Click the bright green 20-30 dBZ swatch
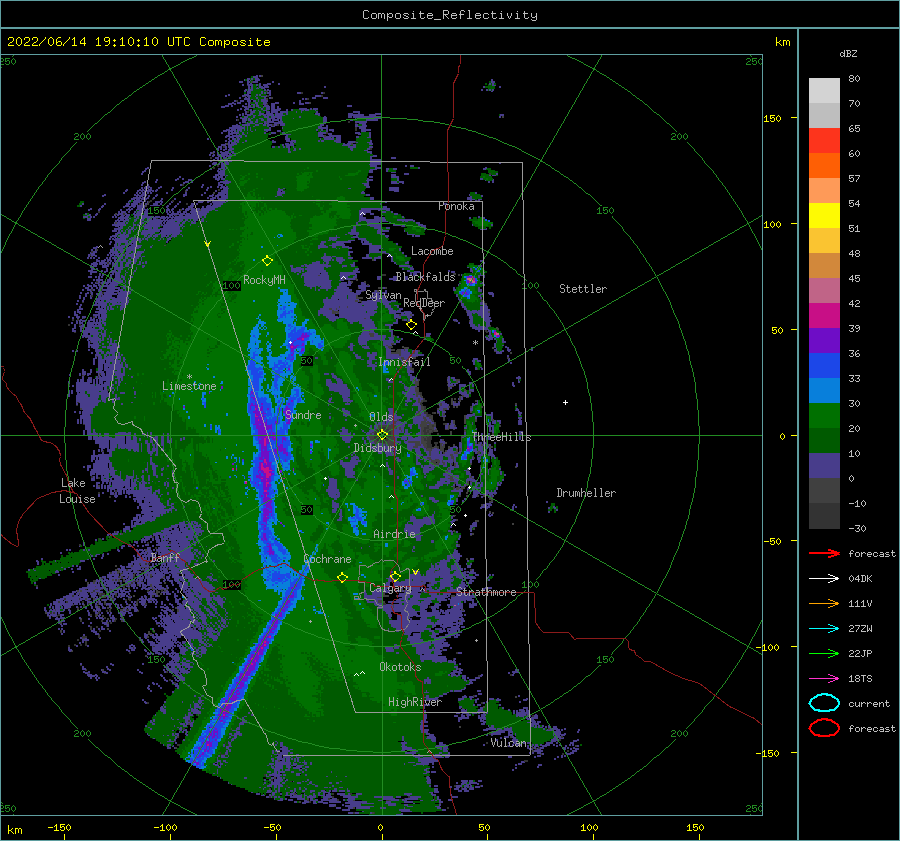 pos(824,415)
